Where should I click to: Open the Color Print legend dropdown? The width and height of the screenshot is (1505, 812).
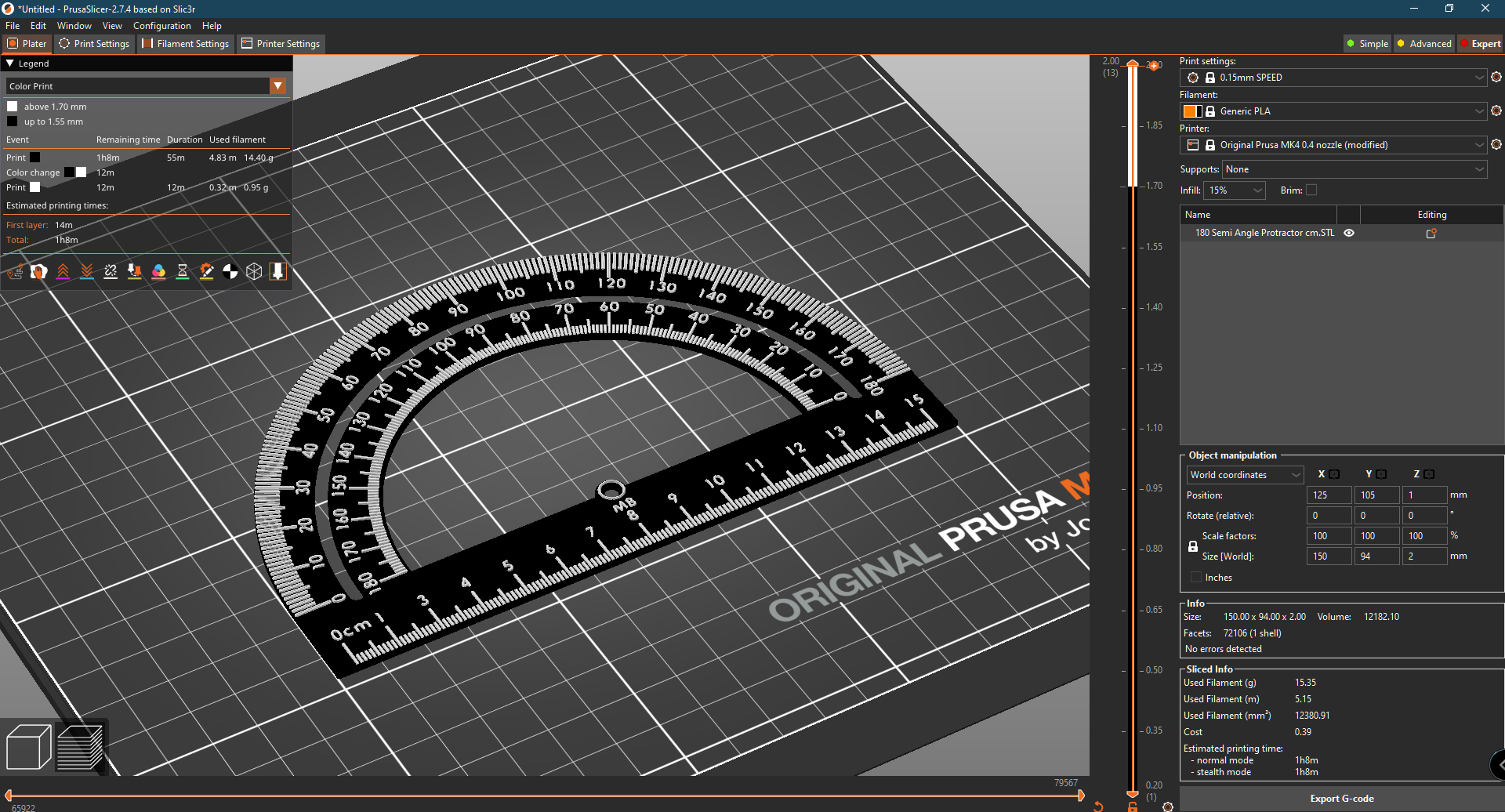pyautogui.click(x=278, y=85)
